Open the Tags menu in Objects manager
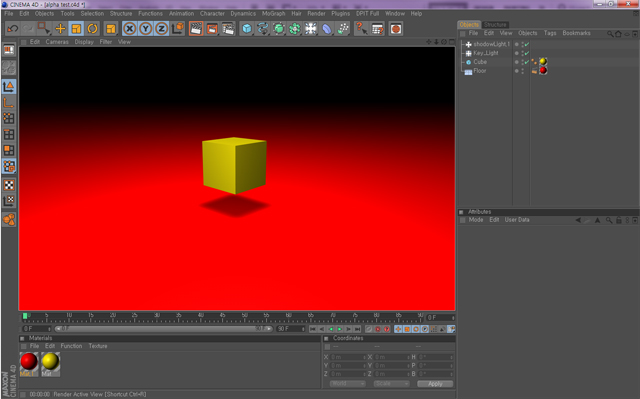 coord(550,33)
